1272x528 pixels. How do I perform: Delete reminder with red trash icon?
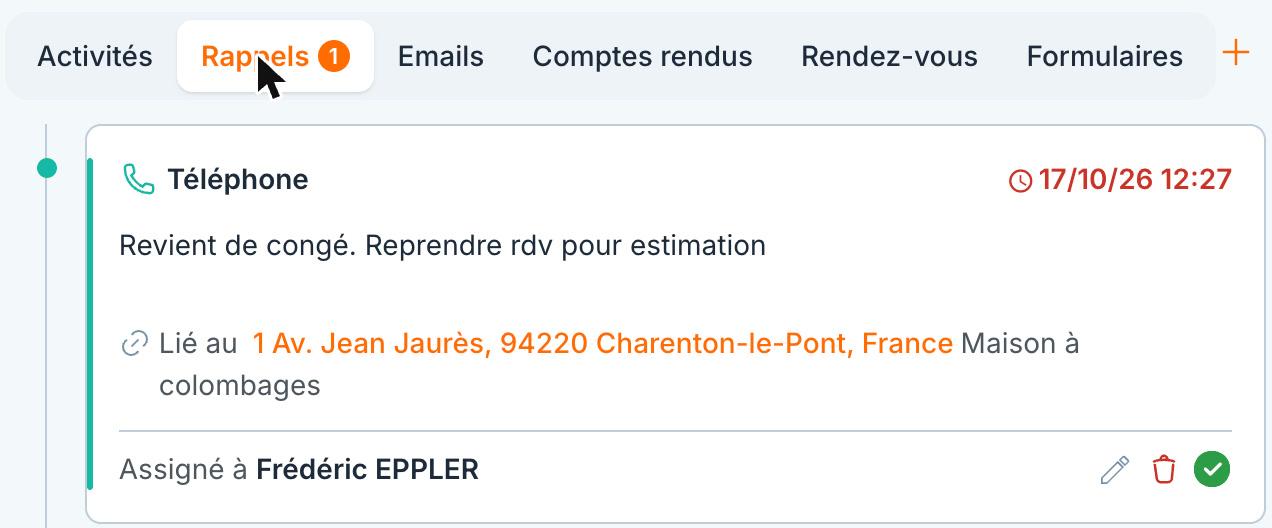pos(1164,469)
